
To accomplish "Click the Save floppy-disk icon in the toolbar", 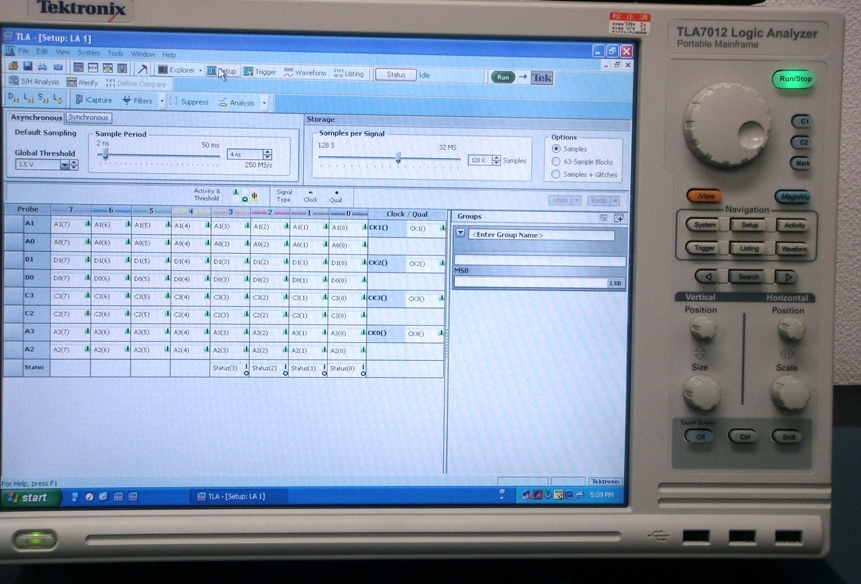I will [x=27, y=67].
